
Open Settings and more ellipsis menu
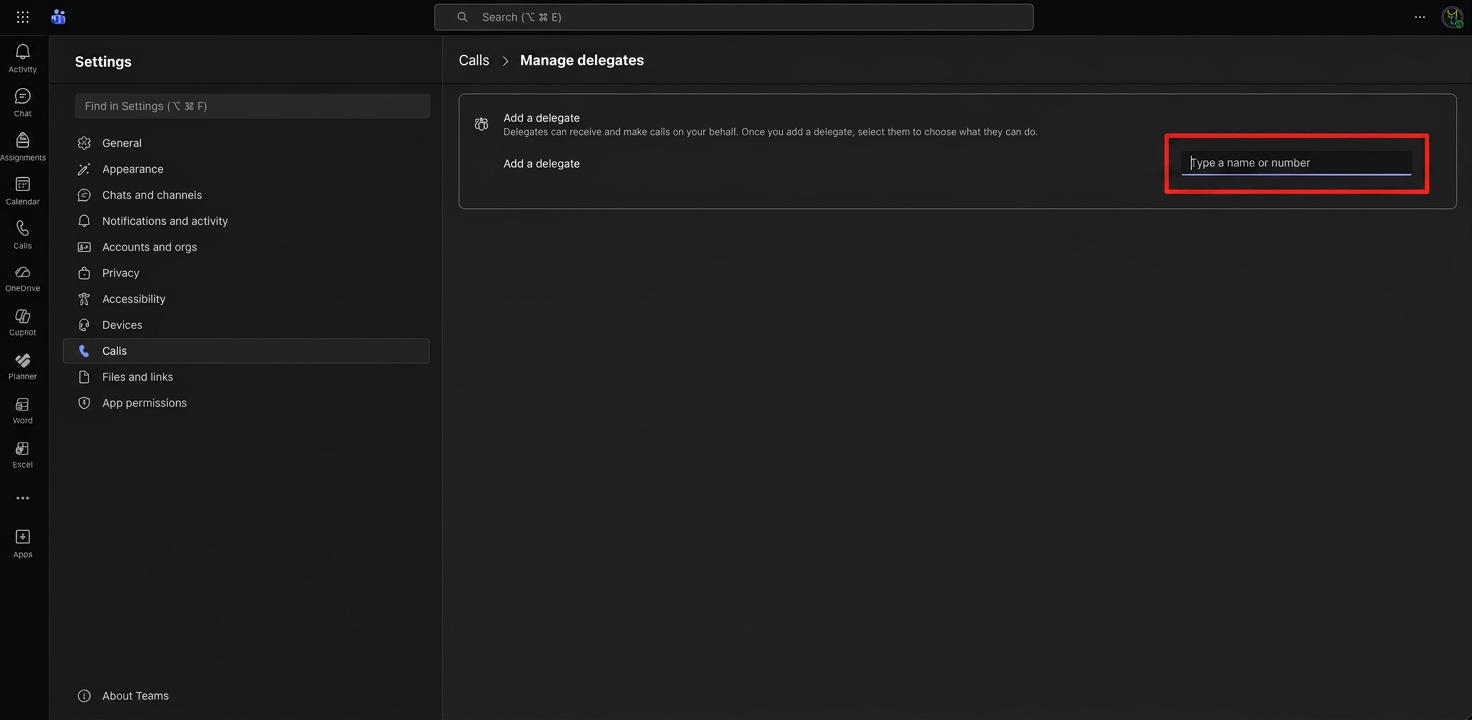[x=1419, y=17]
